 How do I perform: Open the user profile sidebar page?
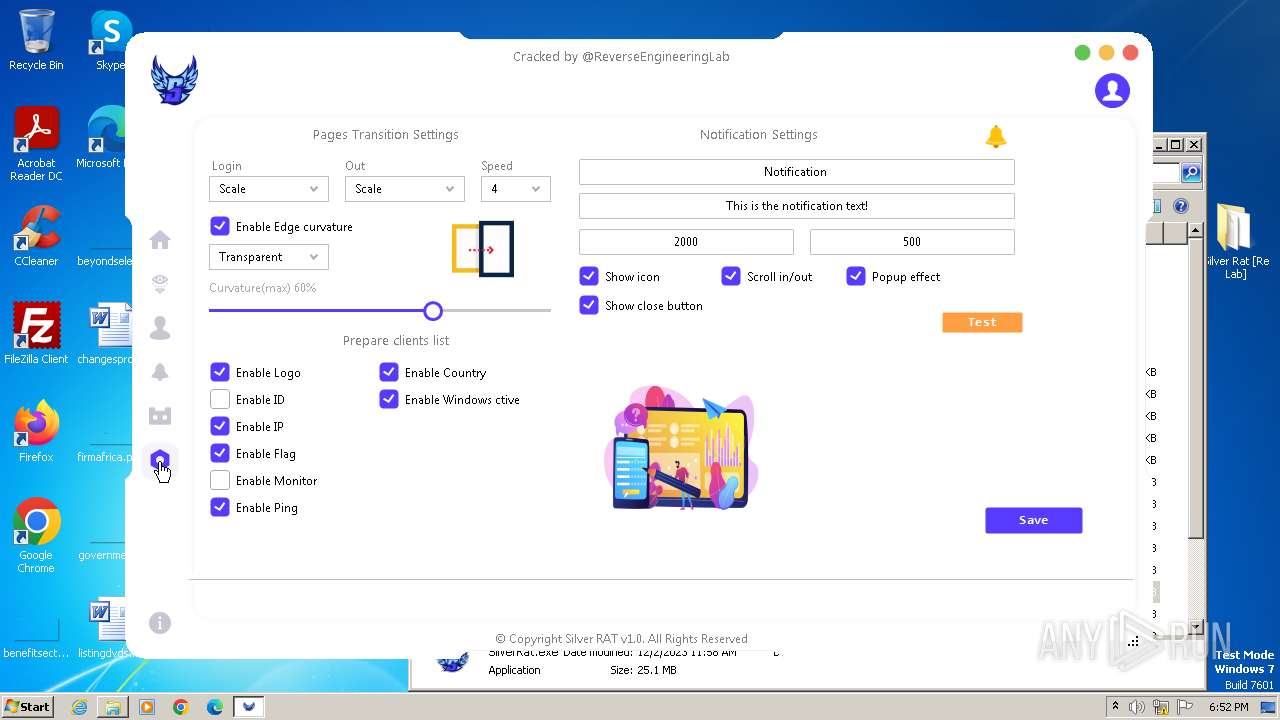tap(160, 328)
